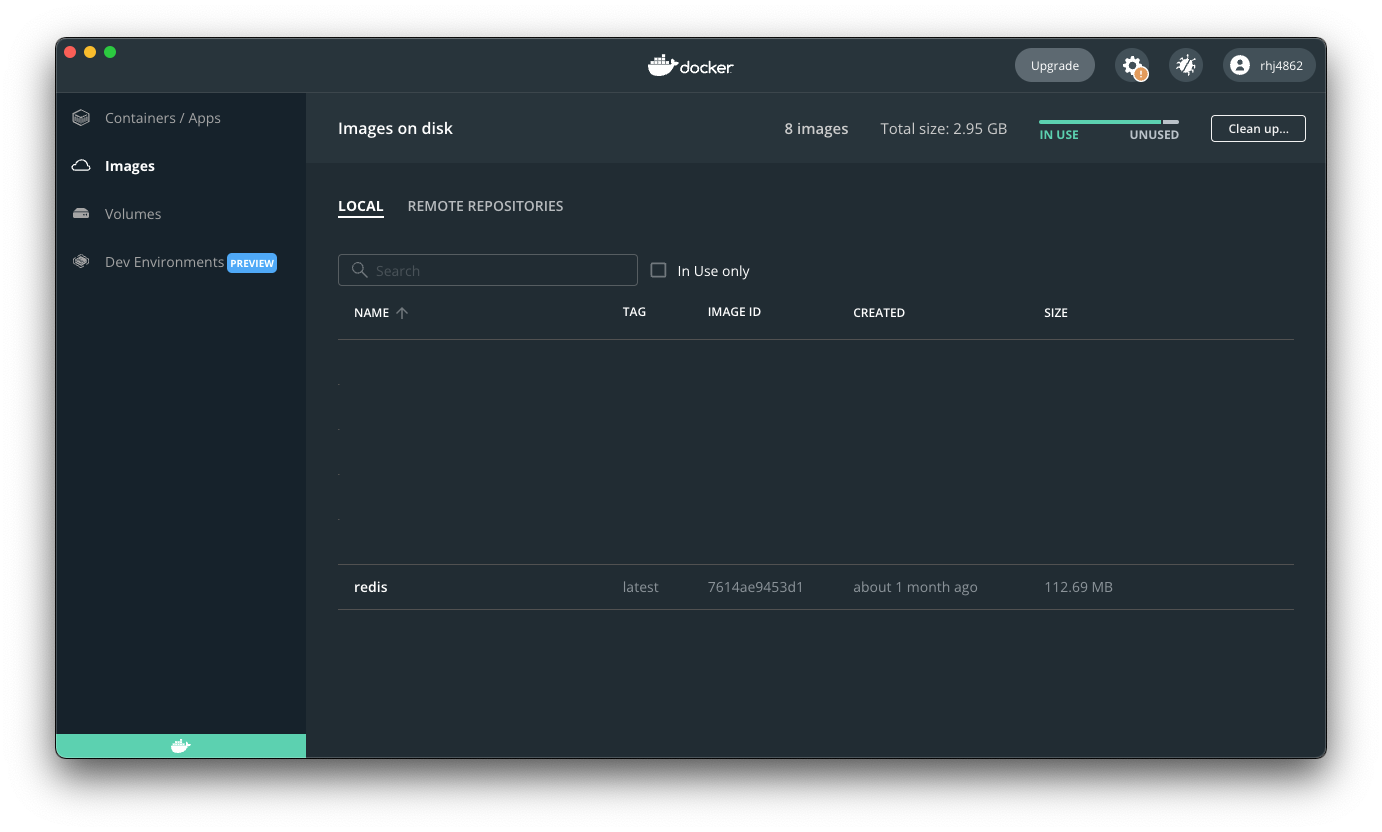Open rhj4862 account menu
Screen dimensions: 1382x832
(1269, 66)
